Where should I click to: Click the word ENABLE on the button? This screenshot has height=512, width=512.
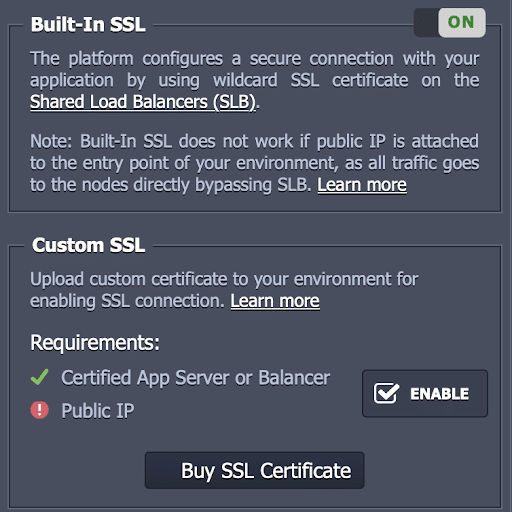tap(440, 394)
